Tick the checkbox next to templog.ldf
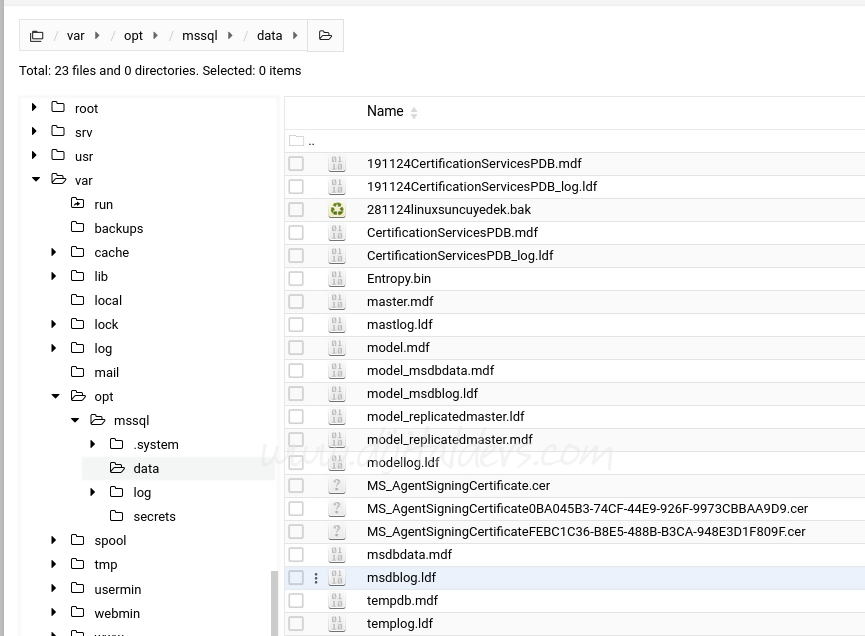This screenshot has width=865, height=636. [297, 623]
